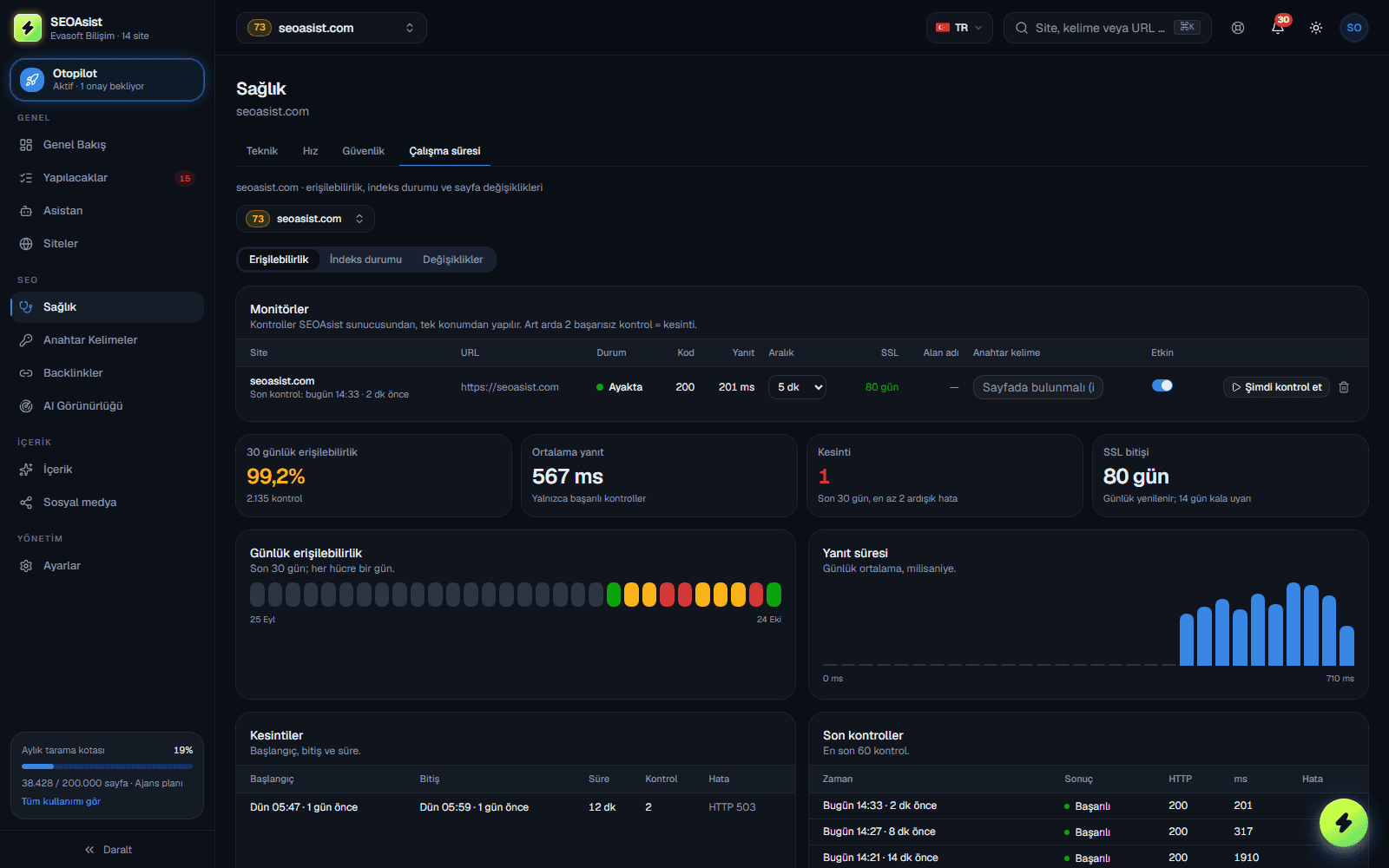The image size is (1389, 868).
Task: Open Sosyal medya section
Action: (107, 503)
